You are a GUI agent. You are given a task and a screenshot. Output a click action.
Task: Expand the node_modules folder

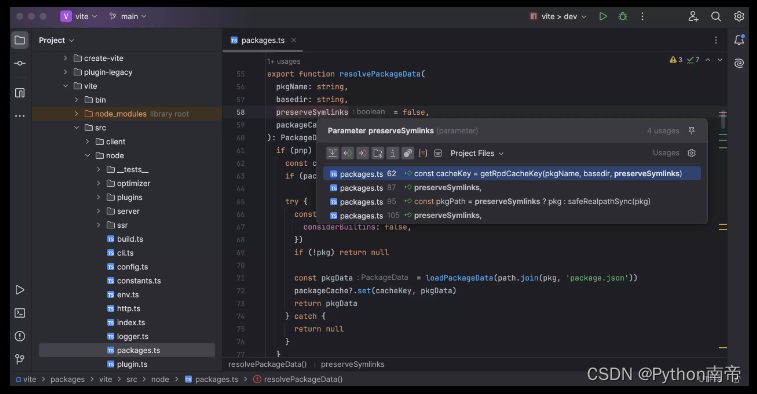76,113
